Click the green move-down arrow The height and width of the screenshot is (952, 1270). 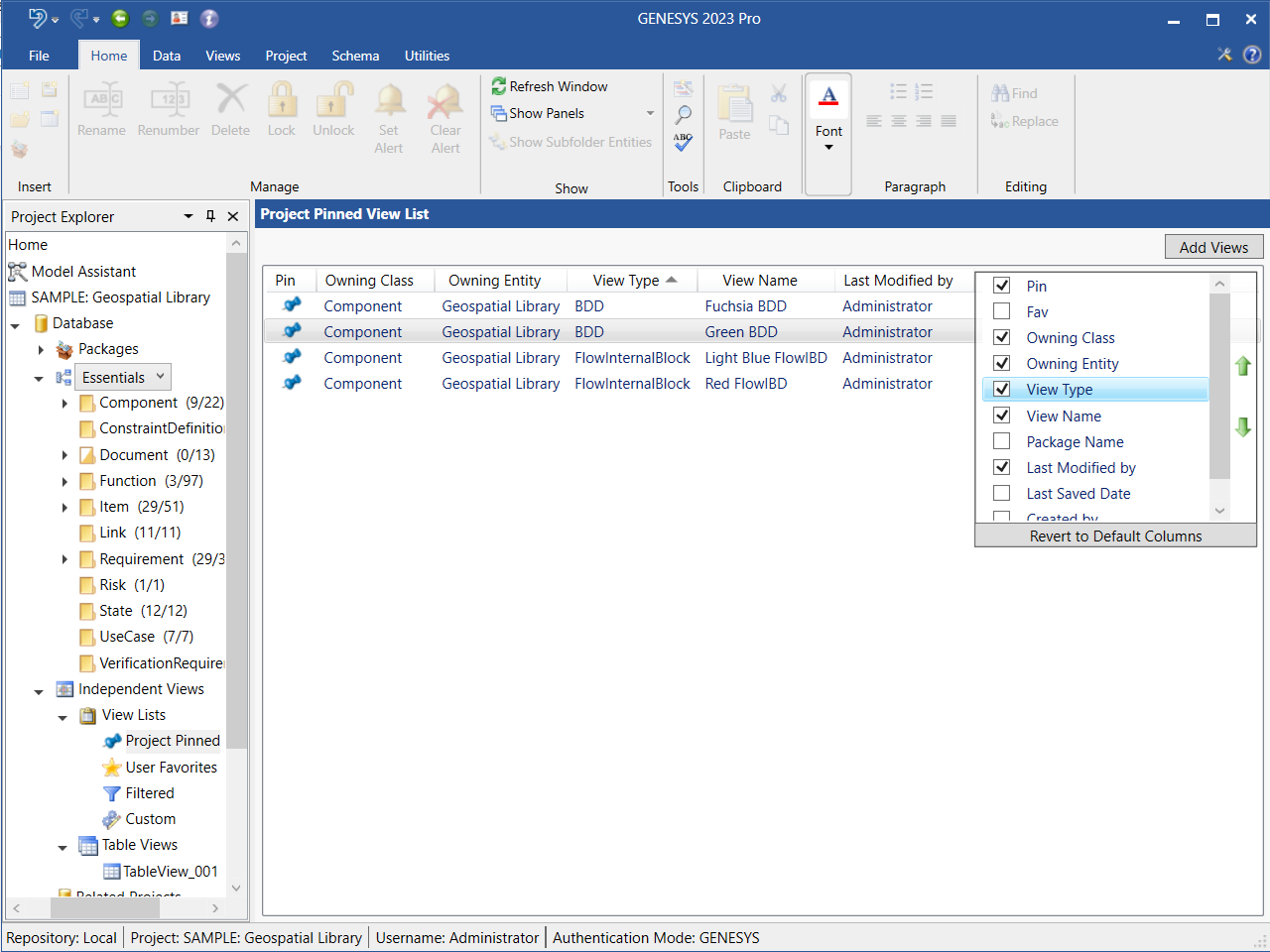(1242, 427)
